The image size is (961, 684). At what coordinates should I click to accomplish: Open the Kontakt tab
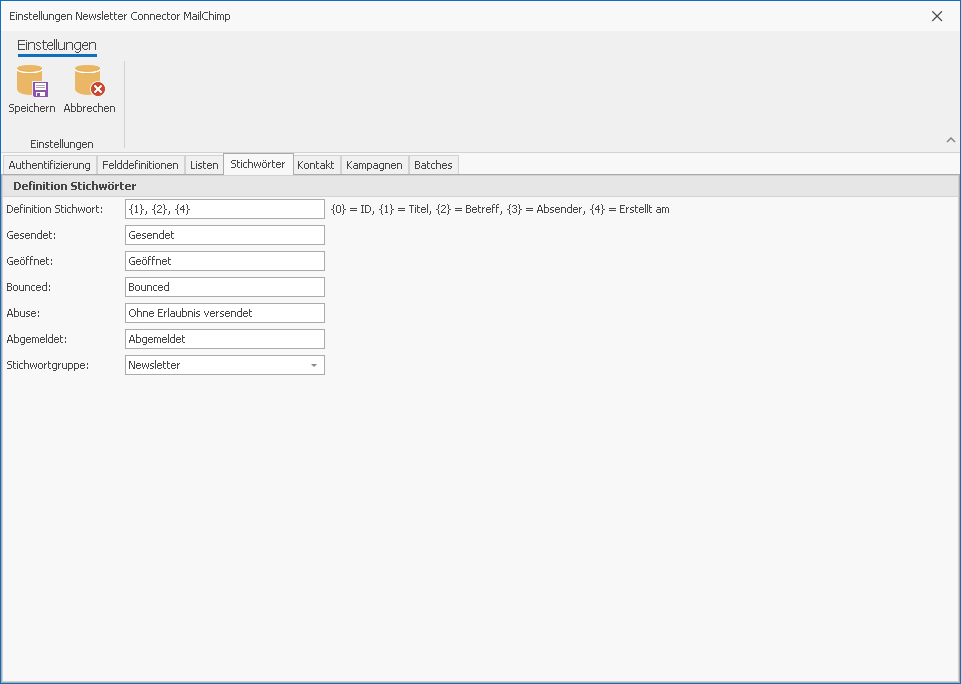tap(316, 165)
